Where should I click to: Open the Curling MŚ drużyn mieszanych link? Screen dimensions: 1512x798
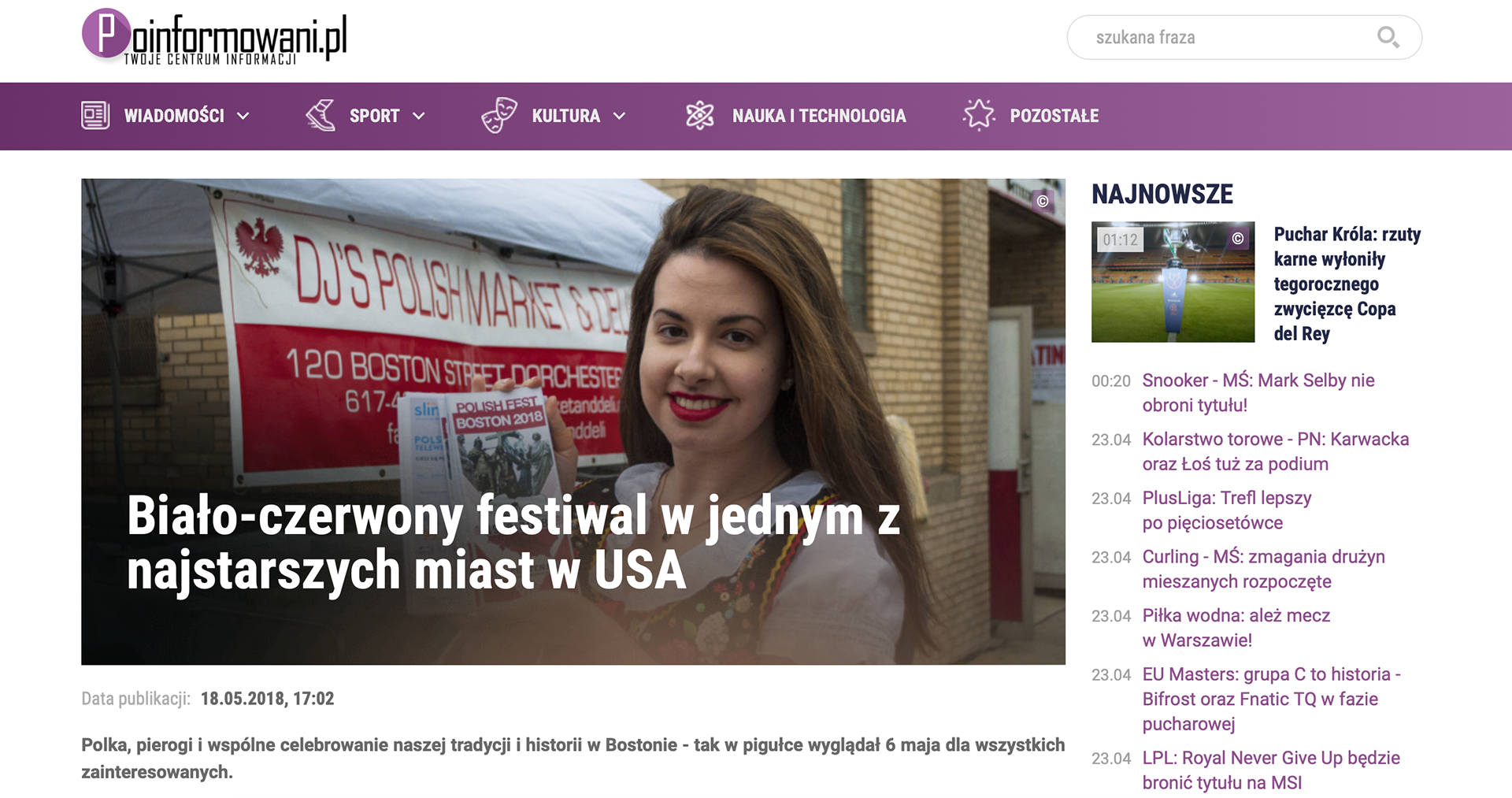click(1263, 569)
